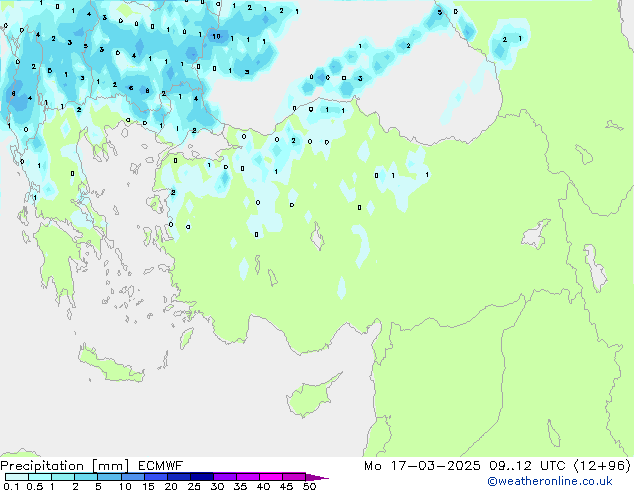Open the weatheronline.co.uk copyright link
The height and width of the screenshot is (490, 634).
(x=549, y=481)
